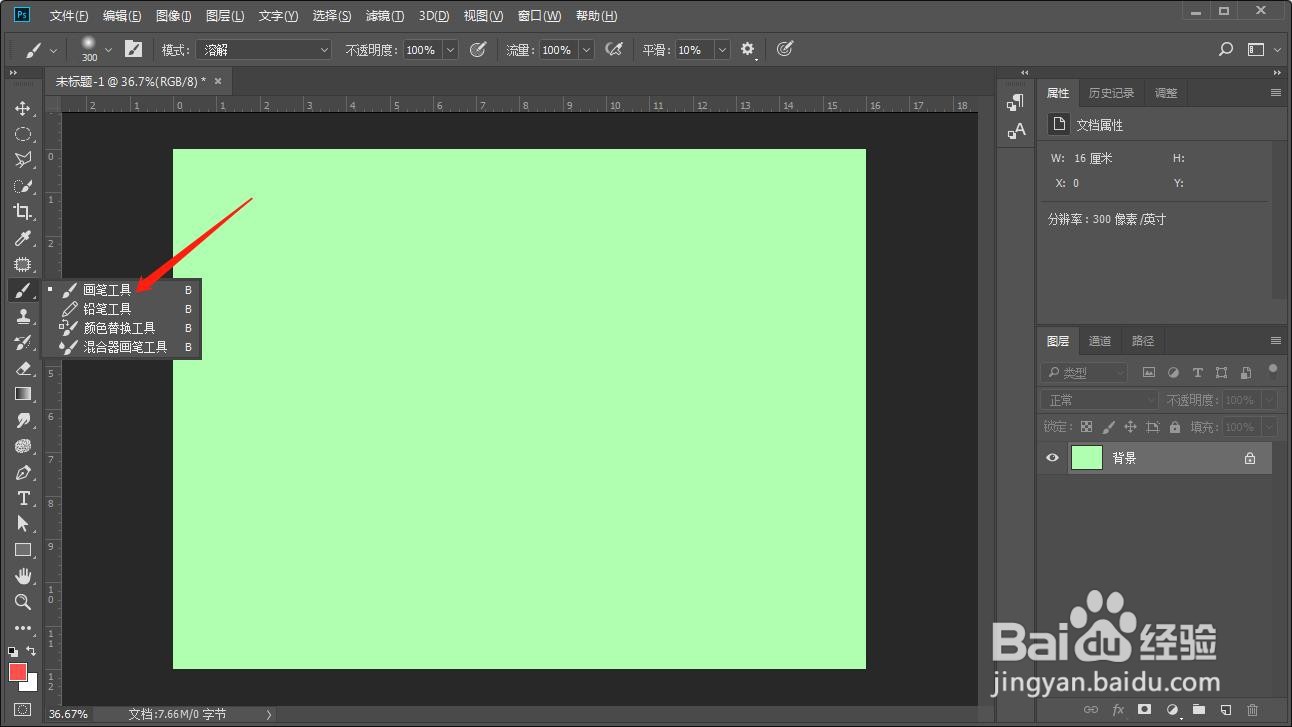Open the 图层 panel options menu

[1275, 341]
